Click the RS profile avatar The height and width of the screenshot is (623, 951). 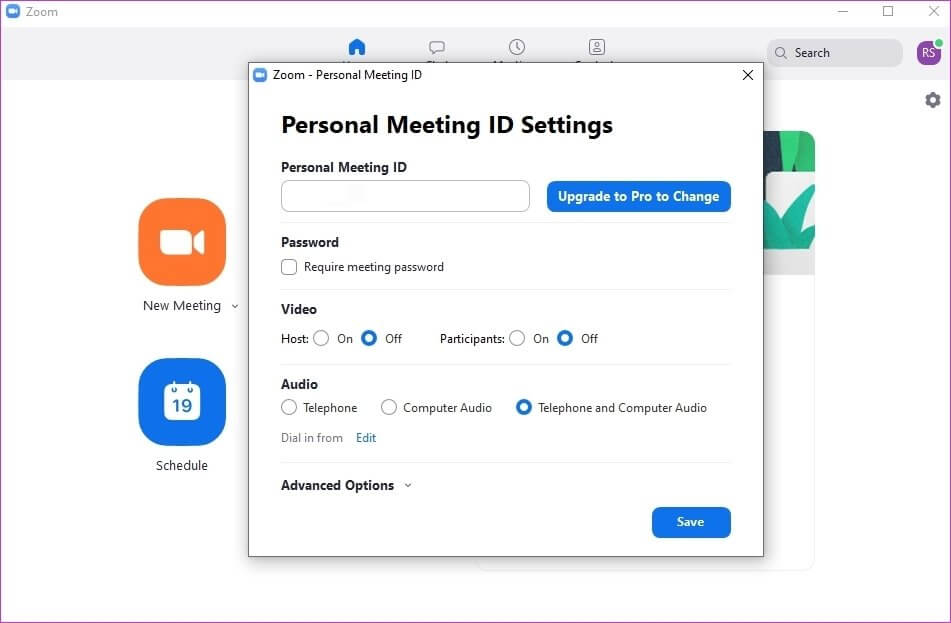[x=929, y=53]
